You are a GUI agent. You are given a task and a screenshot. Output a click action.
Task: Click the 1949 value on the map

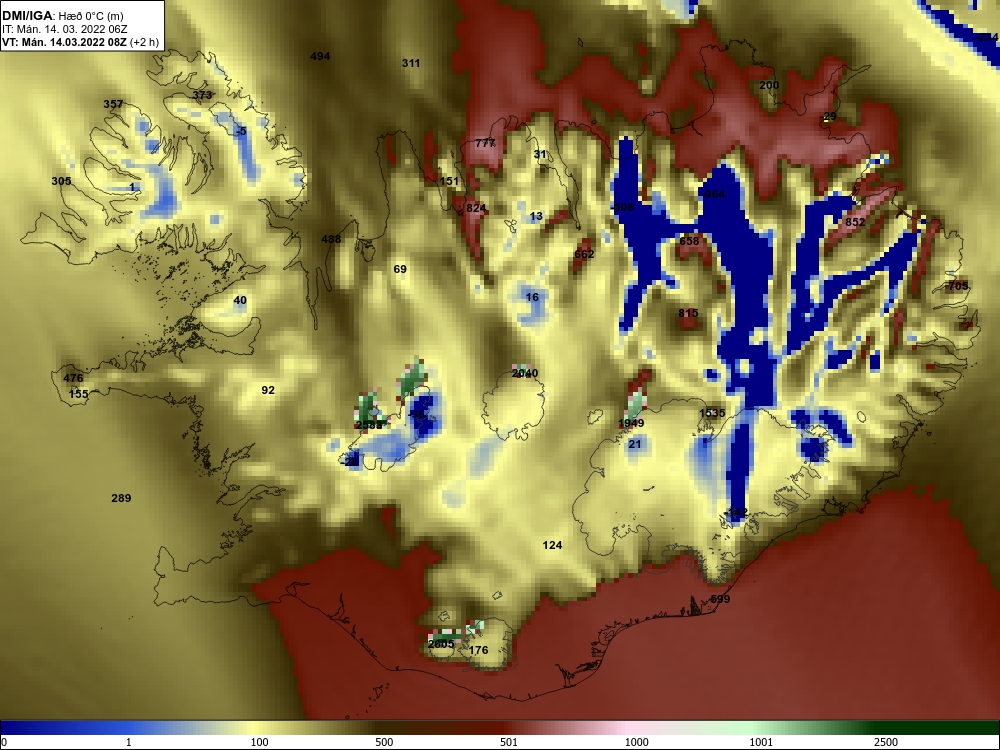(631, 423)
